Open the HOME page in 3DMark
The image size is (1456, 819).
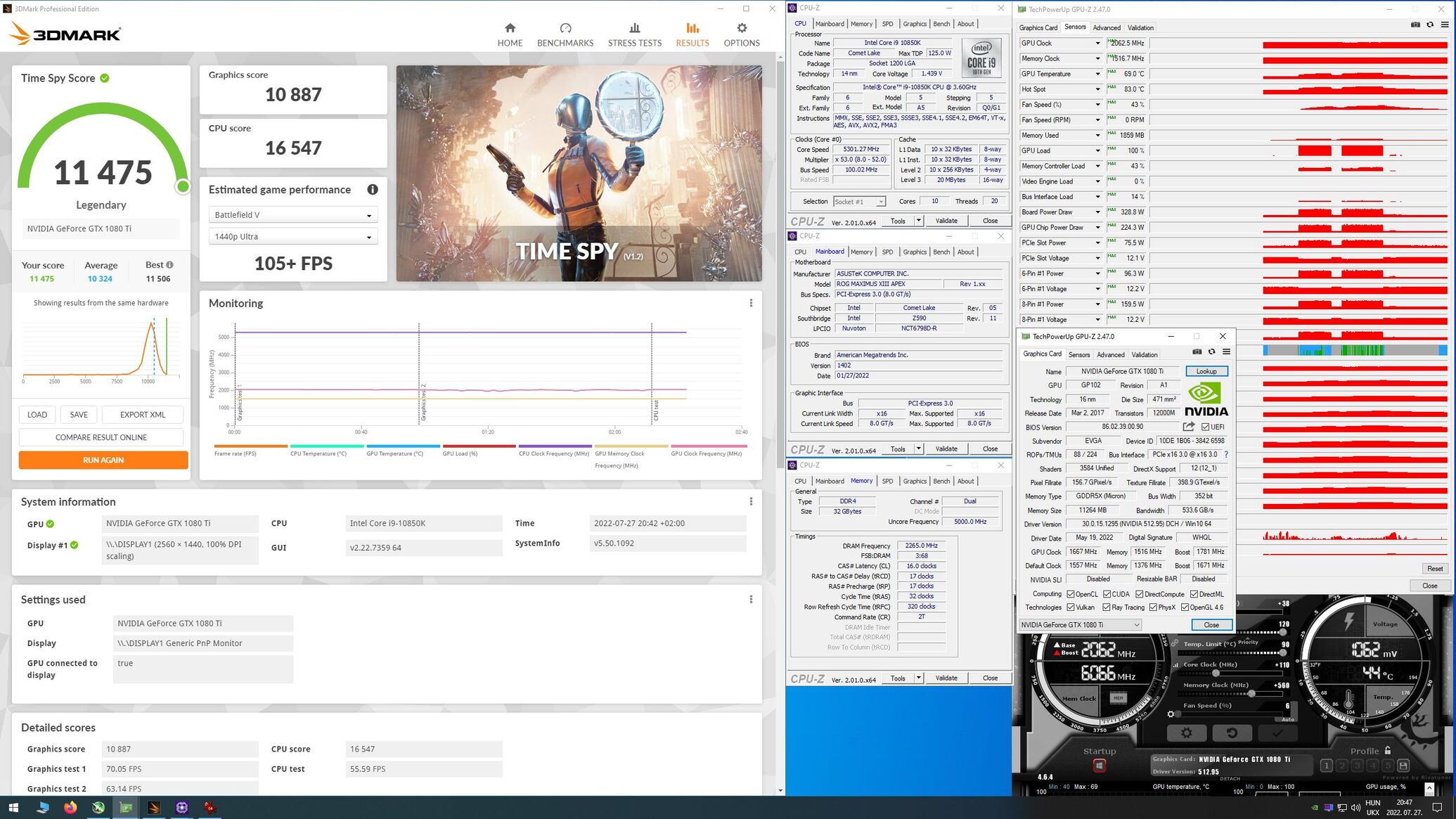click(510, 34)
